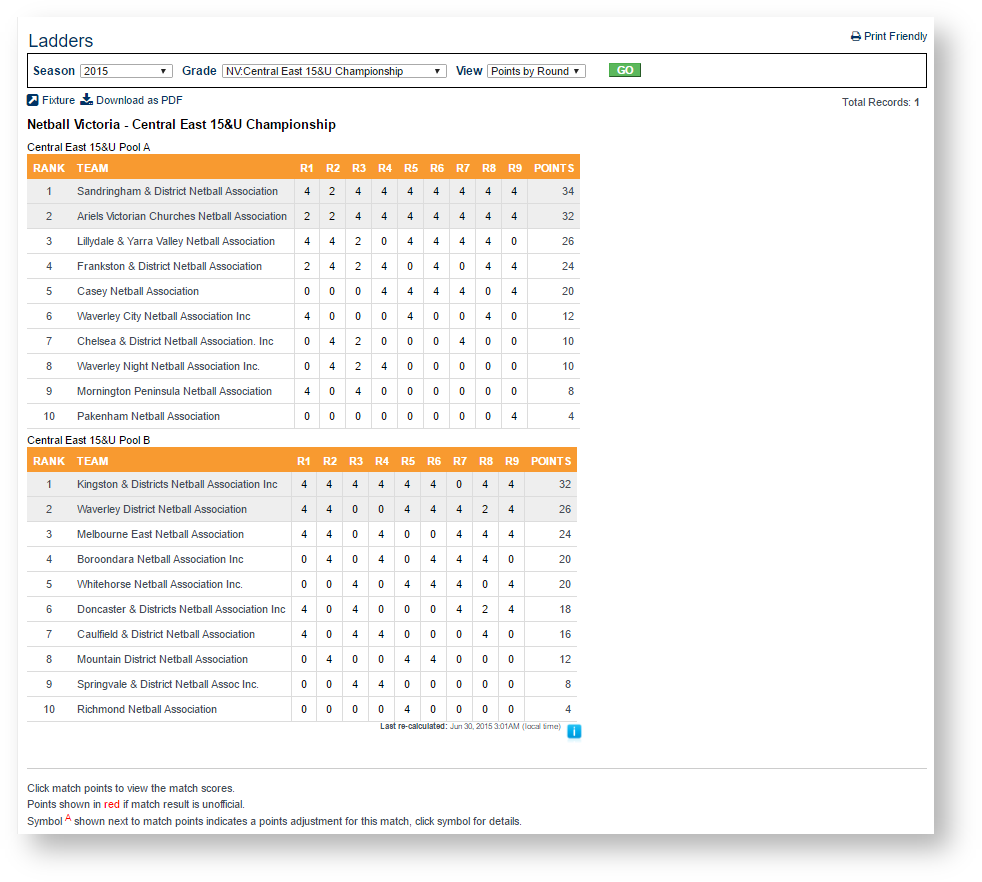
Task: Open the View Points by Round dropdown
Action: 536,71
